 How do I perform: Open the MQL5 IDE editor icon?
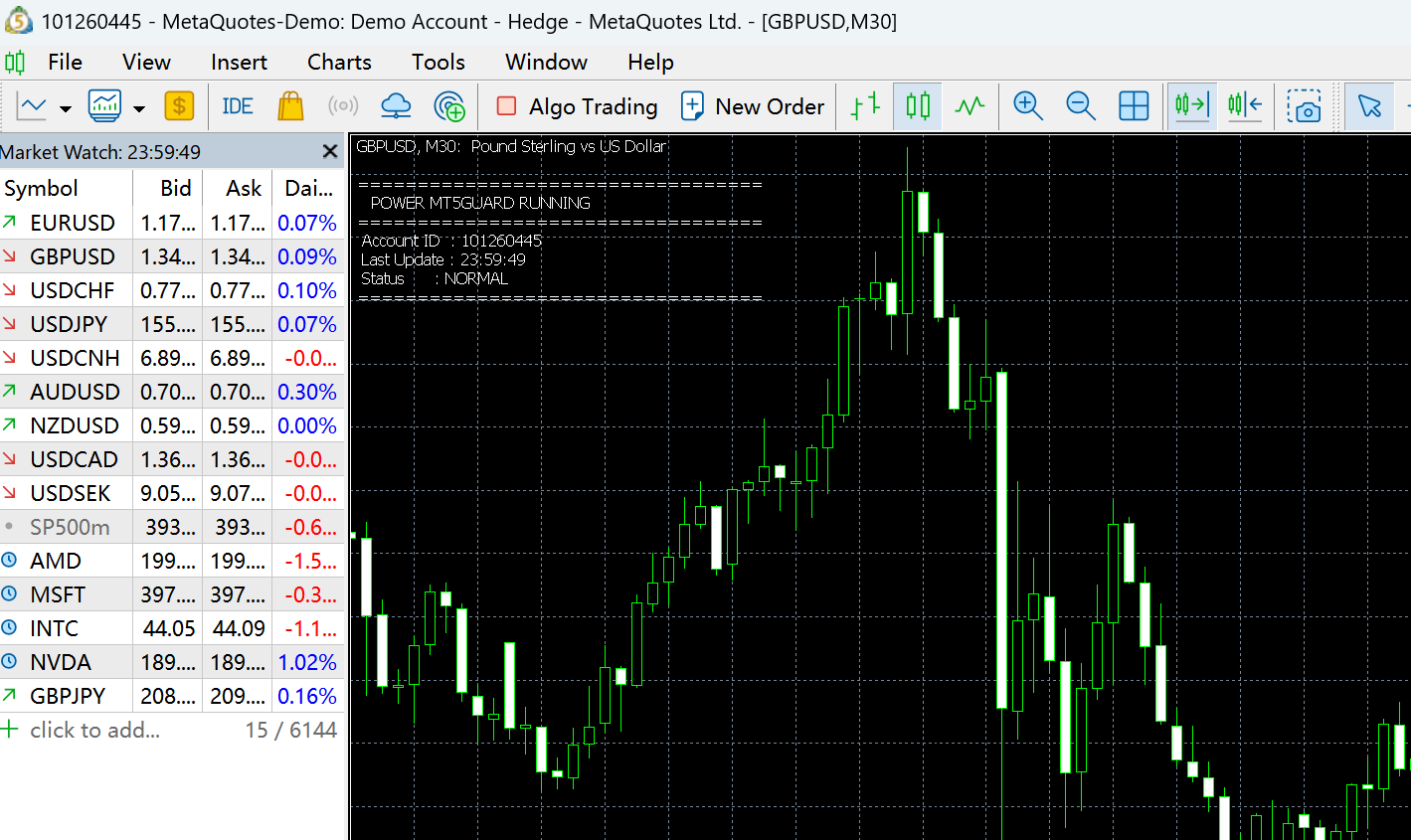click(x=238, y=106)
